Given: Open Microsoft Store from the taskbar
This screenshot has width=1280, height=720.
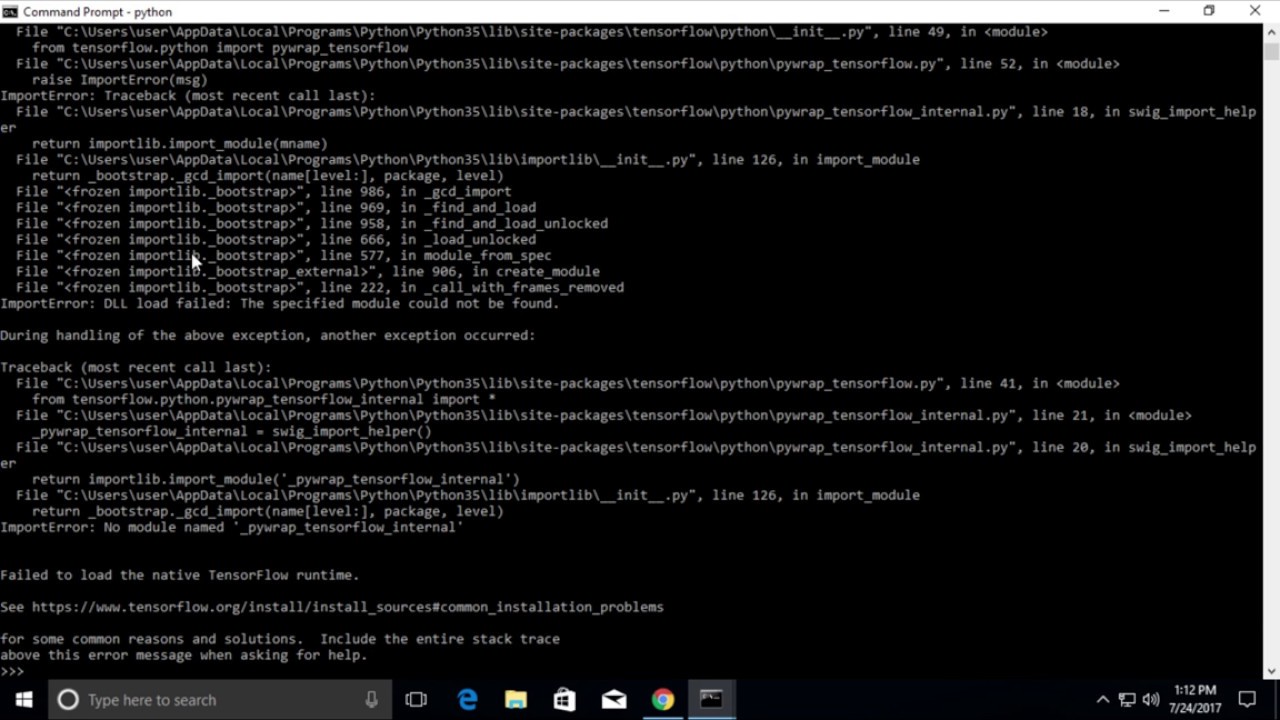Looking at the screenshot, I should point(565,699).
